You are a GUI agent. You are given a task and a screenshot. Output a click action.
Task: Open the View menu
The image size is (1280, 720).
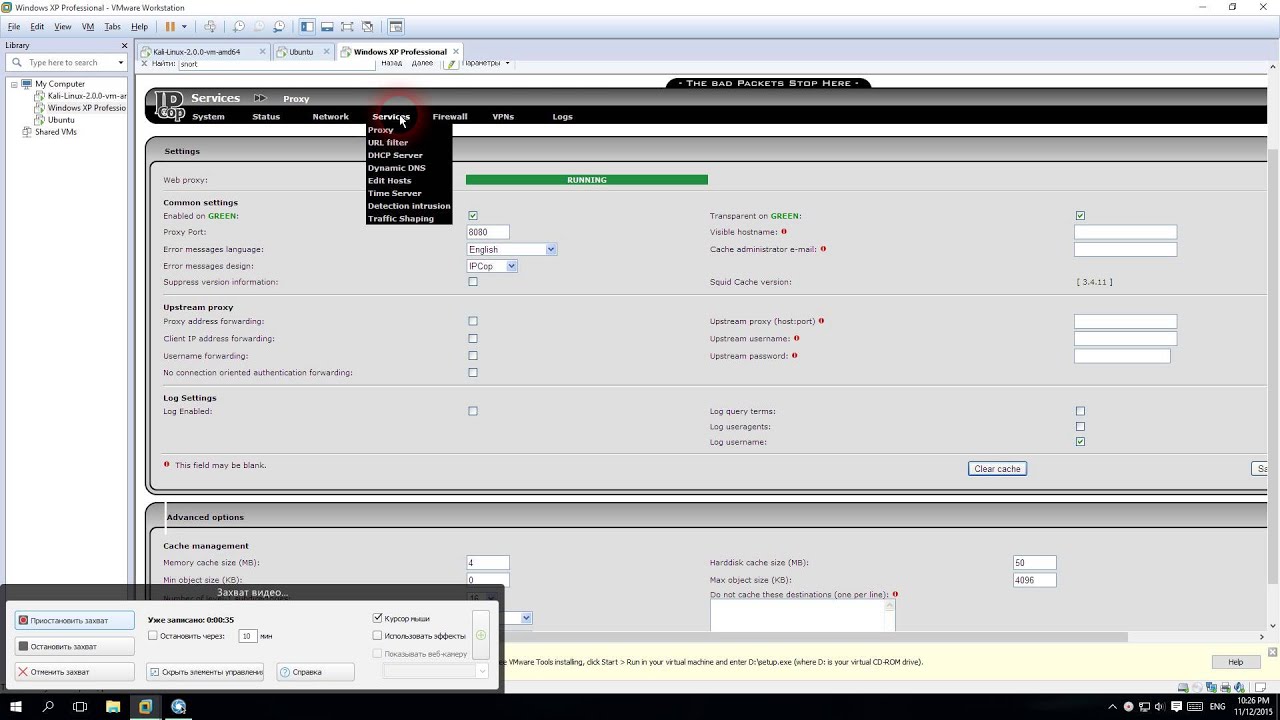point(62,27)
